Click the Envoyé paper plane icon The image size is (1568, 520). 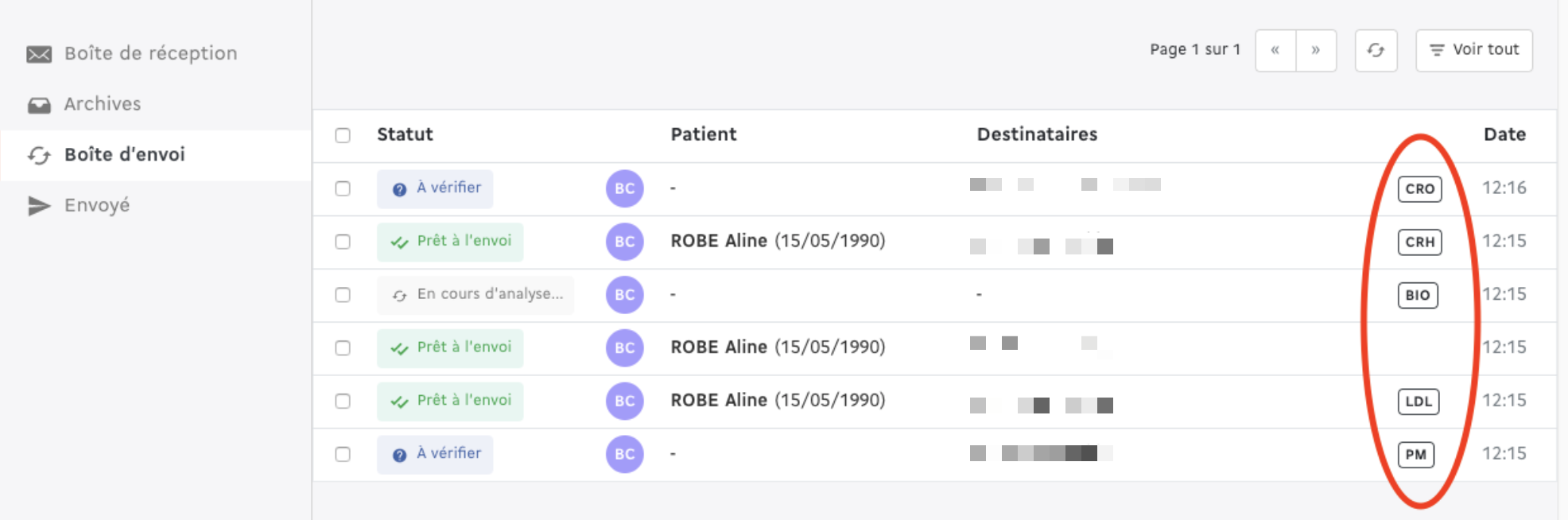point(38,206)
